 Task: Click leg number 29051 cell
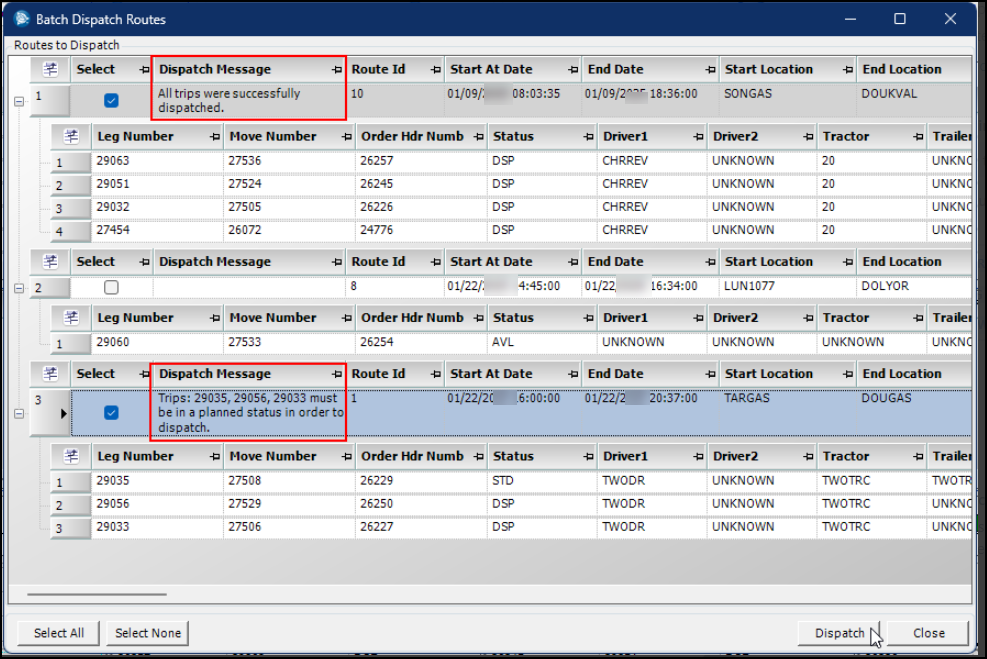[x=157, y=184]
